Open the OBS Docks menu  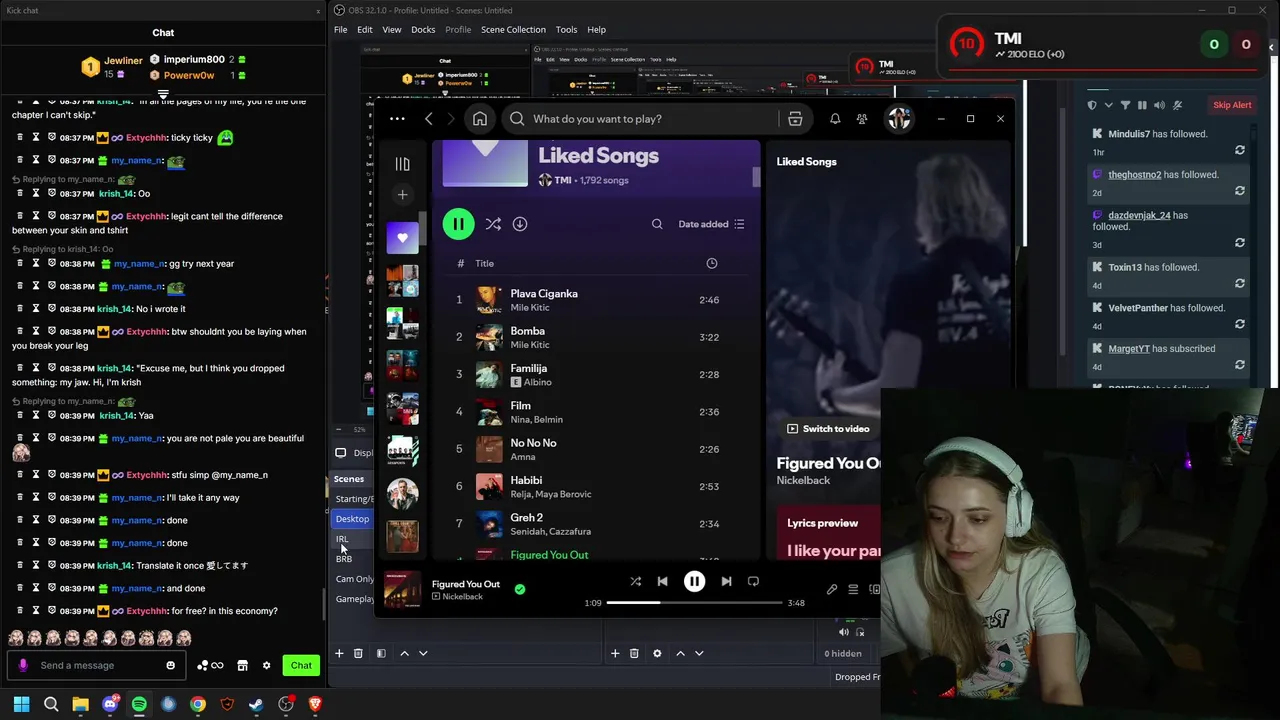tap(423, 30)
